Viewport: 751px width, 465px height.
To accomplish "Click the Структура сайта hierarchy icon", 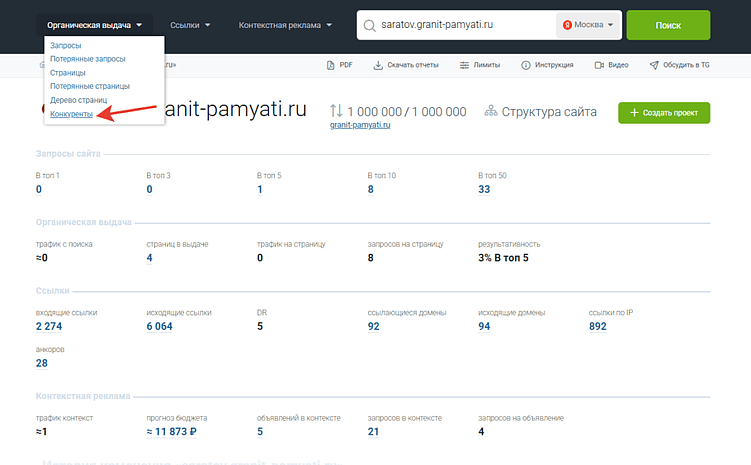I will (491, 111).
